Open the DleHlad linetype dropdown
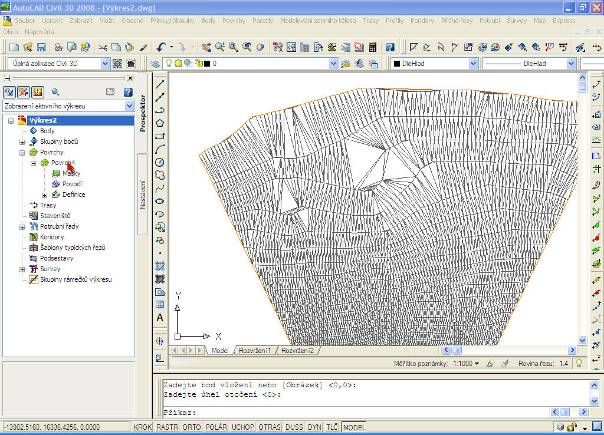This screenshot has height=435, width=604. tap(571, 64)
